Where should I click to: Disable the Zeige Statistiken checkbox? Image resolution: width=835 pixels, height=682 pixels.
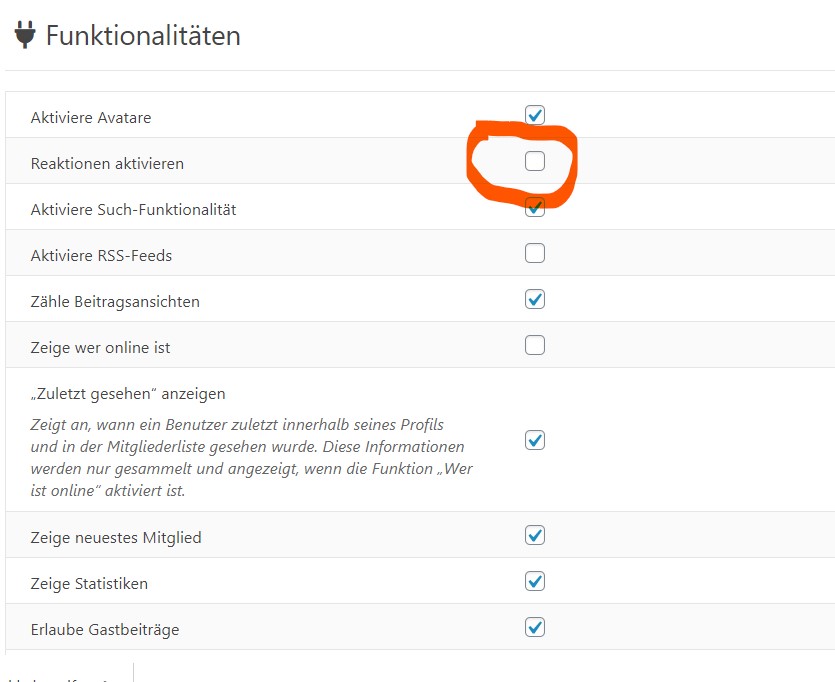[x=535, y=581]
